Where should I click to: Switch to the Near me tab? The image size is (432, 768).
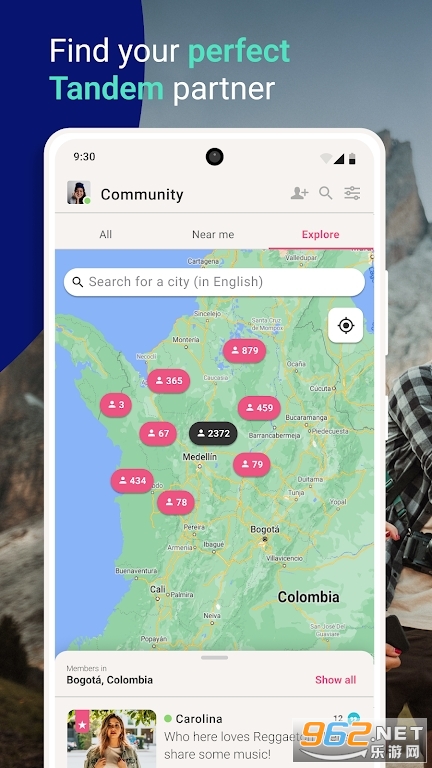coord(213,235)
